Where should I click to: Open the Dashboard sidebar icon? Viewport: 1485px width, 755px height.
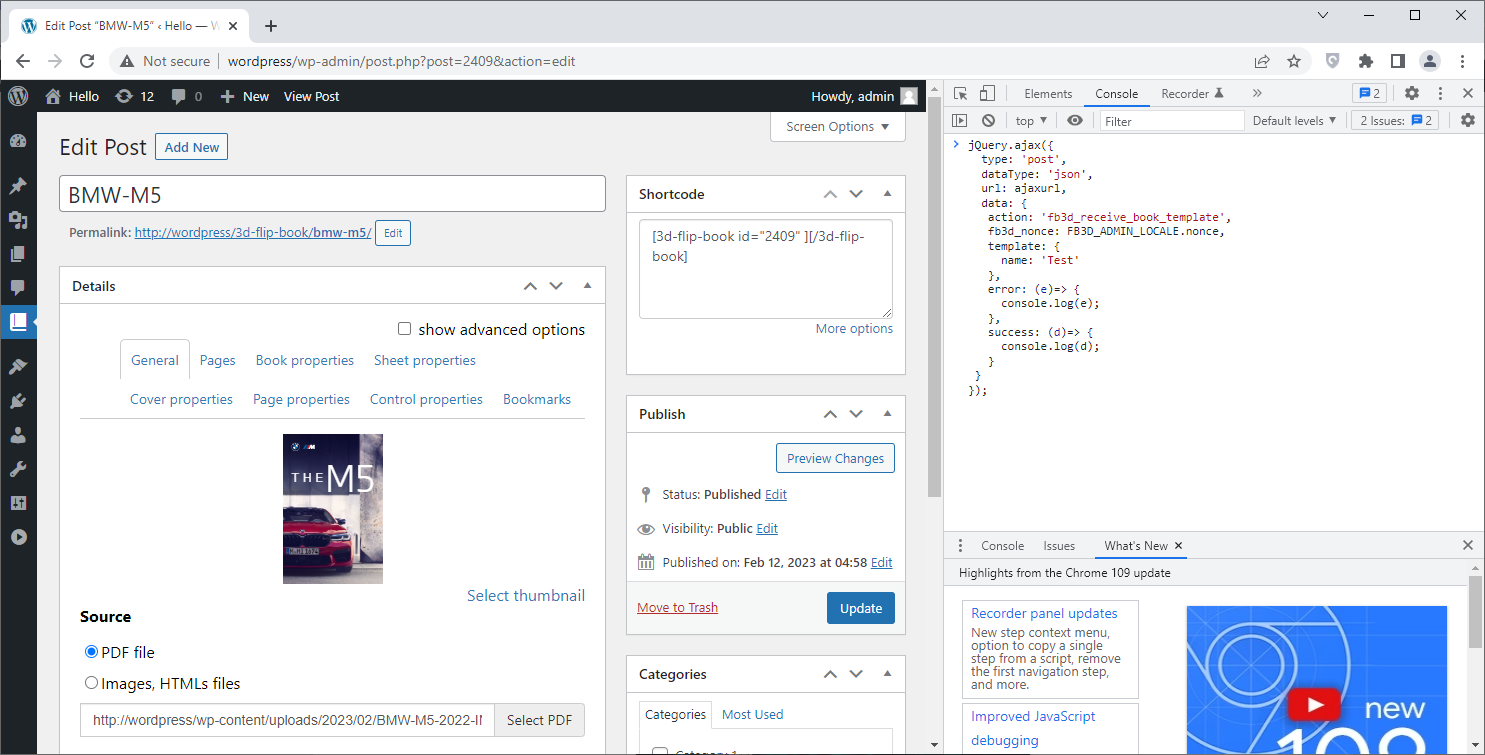pos(18,141)
